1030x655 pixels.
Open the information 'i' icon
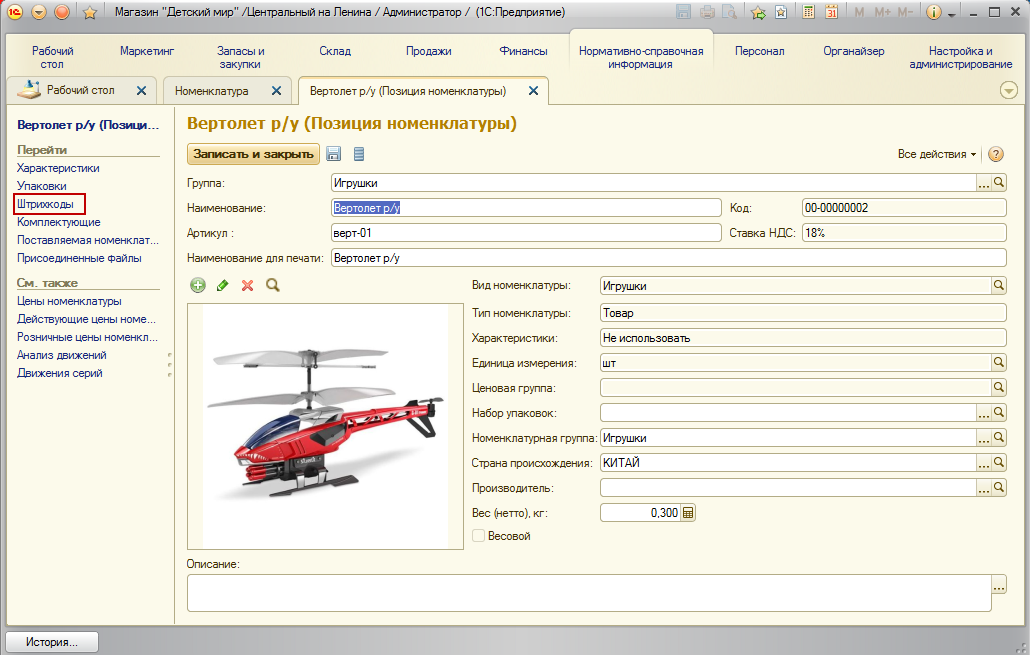click(x=933, y=12)
